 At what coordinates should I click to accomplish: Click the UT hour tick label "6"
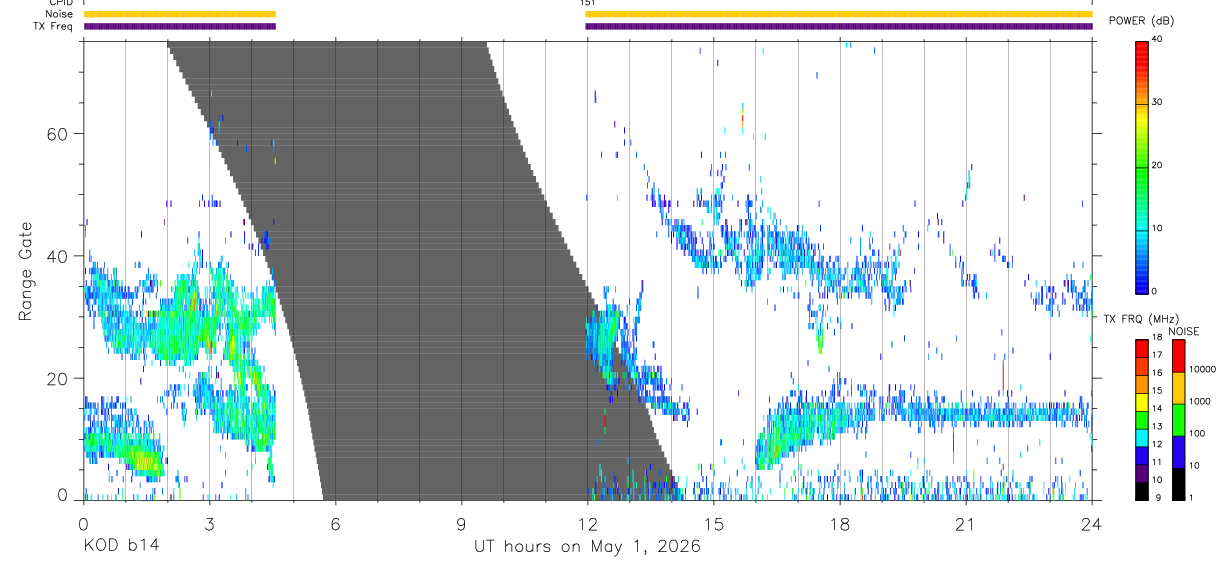(336, 524)
